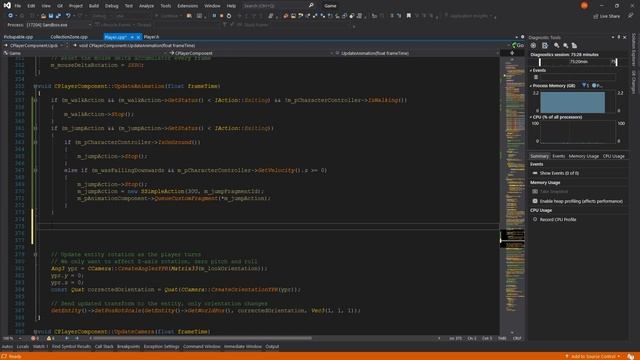The width and height of the screenshot is (640, 360).
Task: Collapse the CPU graph section
Action: tap(531, 117)
